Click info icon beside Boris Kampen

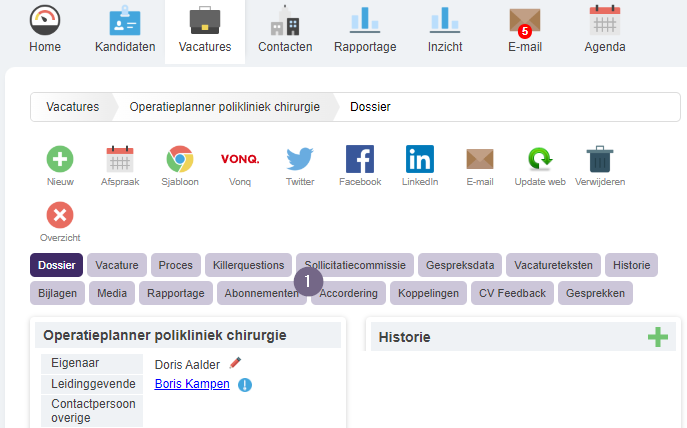click(x=245, y=385)
